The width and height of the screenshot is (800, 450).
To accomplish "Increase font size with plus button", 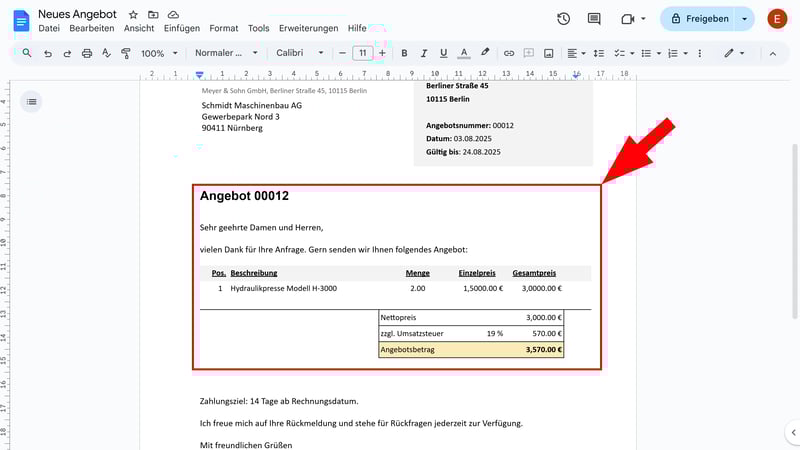I will (382, 53).
